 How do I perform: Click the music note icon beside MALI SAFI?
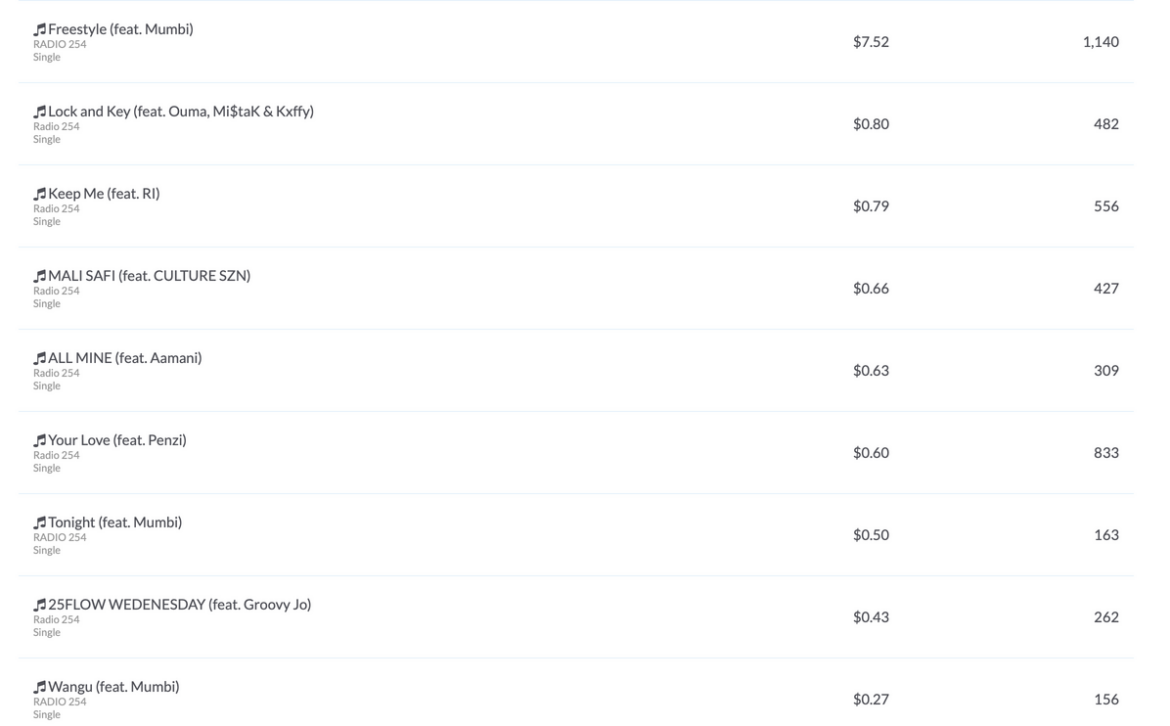[40, 276]
